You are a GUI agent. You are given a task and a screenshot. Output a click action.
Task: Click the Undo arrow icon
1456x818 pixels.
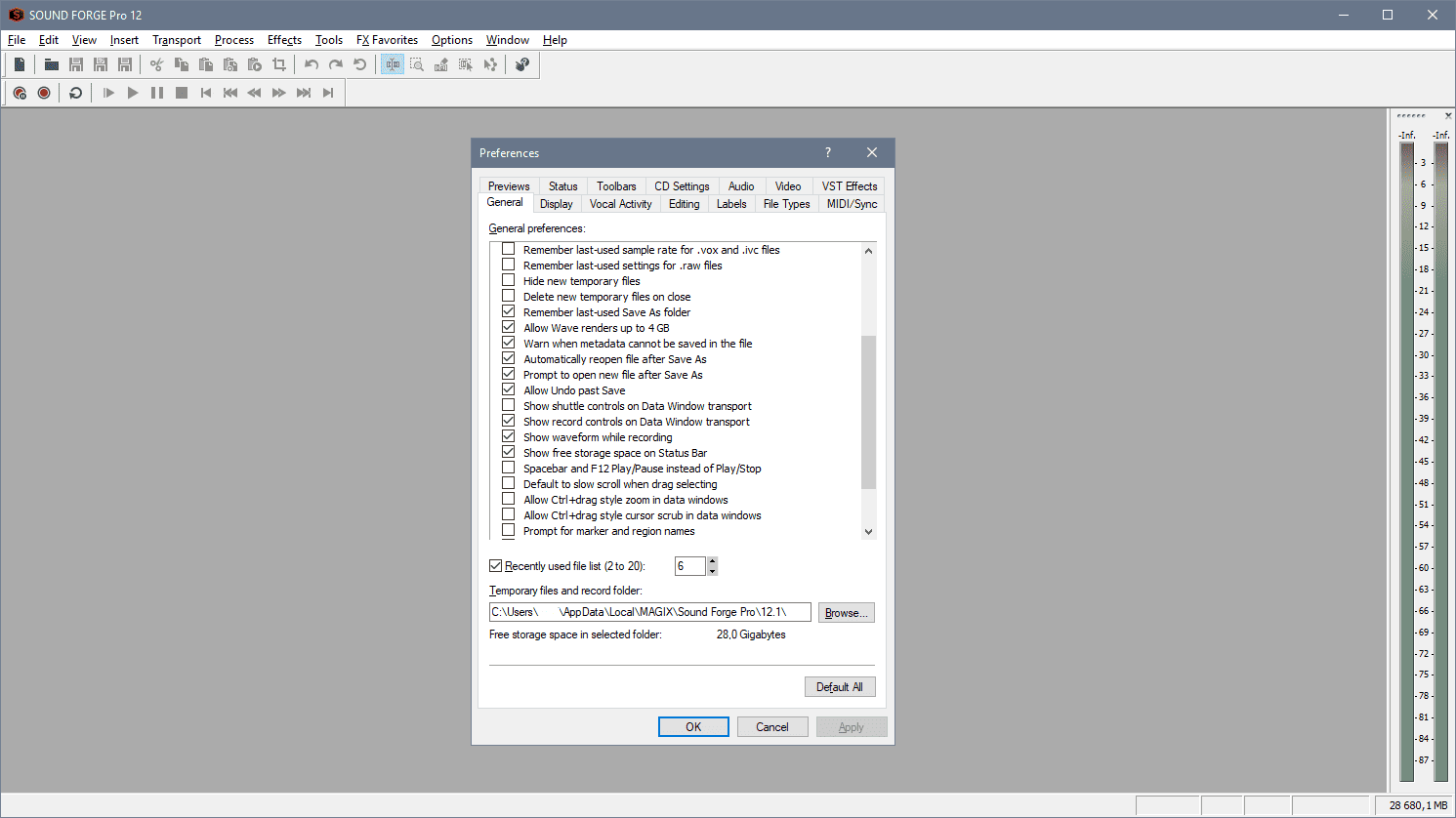tap(312, 64)
